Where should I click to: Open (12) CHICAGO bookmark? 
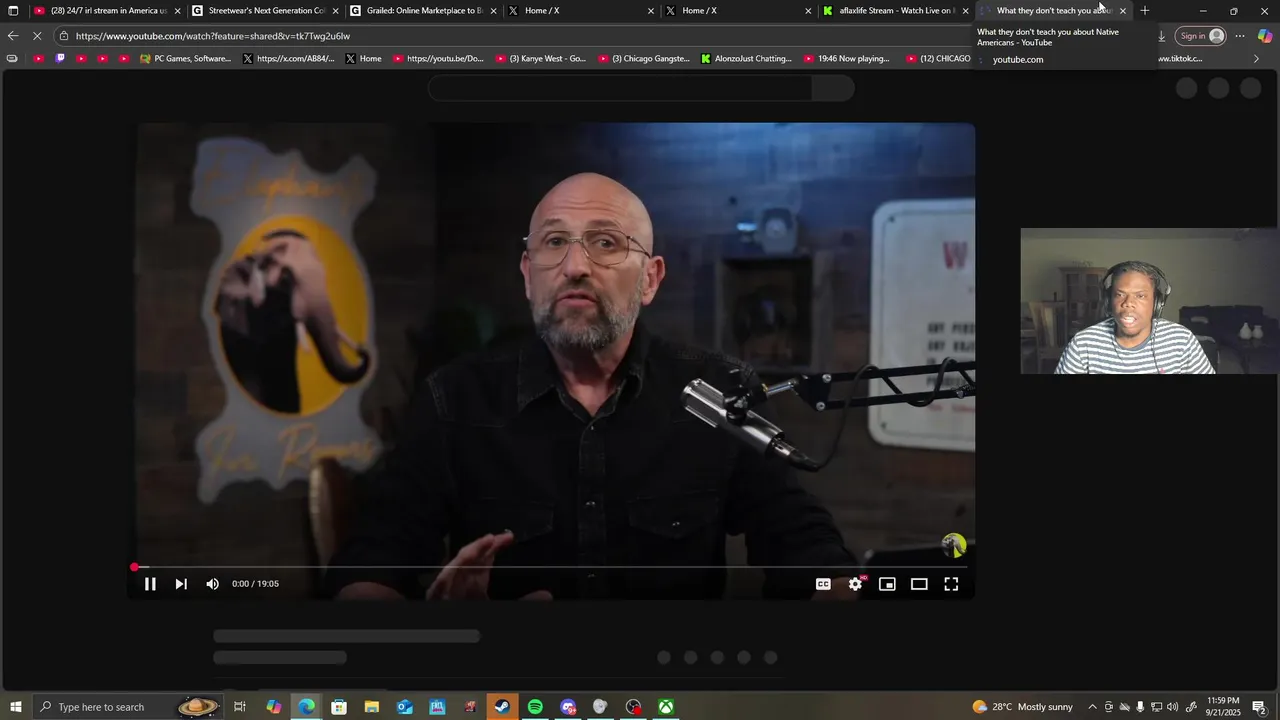(x=938, y=59)
